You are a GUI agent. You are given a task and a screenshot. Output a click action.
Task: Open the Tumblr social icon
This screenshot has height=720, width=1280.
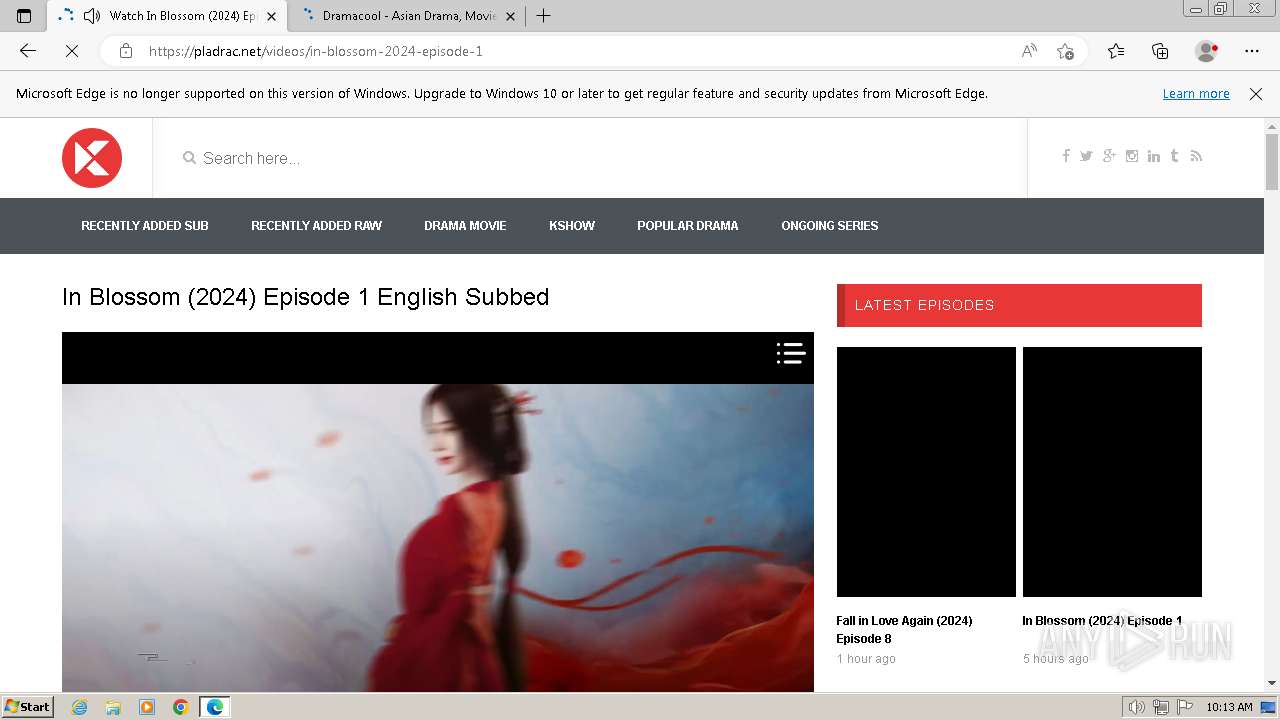pyautogui.click(x=1174, y=156)
